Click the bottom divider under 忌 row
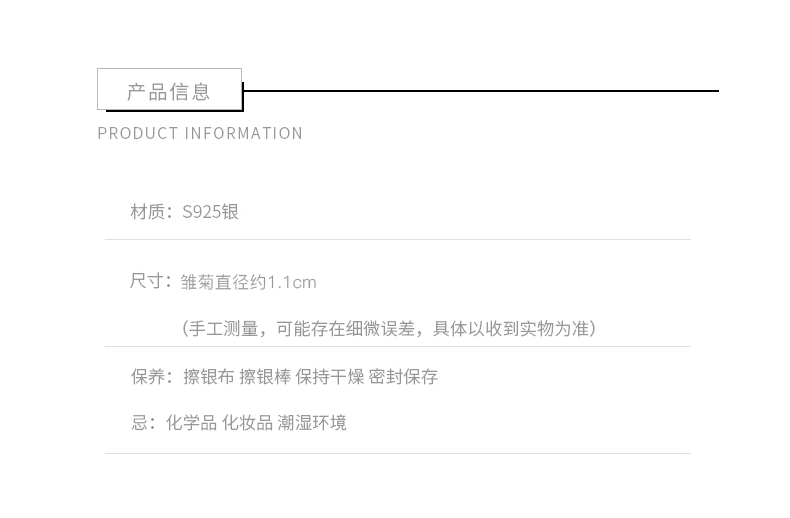This screenshot has height=518, width=790. coord(398,453)
